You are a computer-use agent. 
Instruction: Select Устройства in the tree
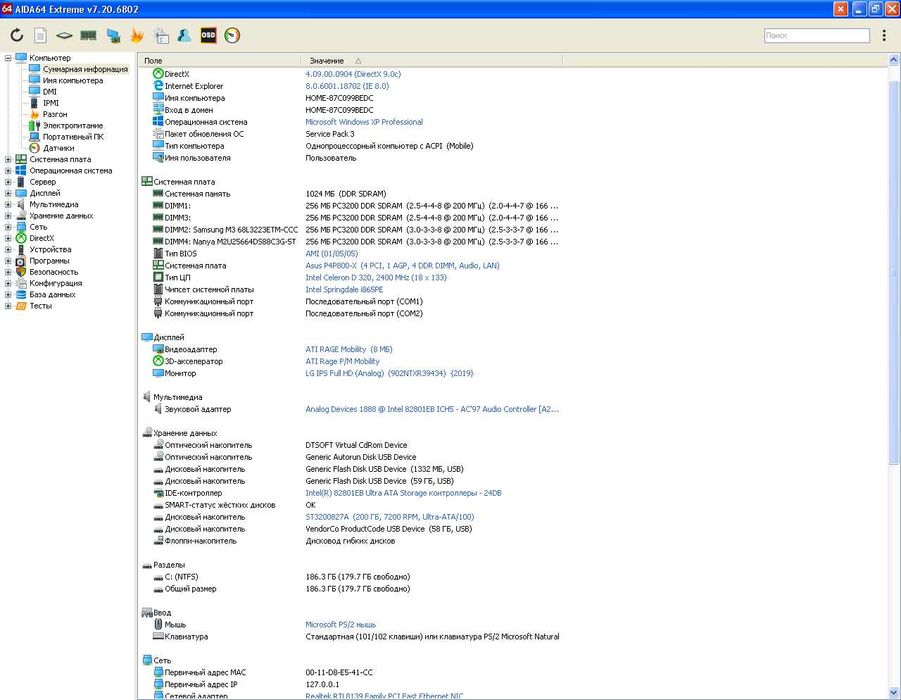pyautogui.click(x=51, y=249)
